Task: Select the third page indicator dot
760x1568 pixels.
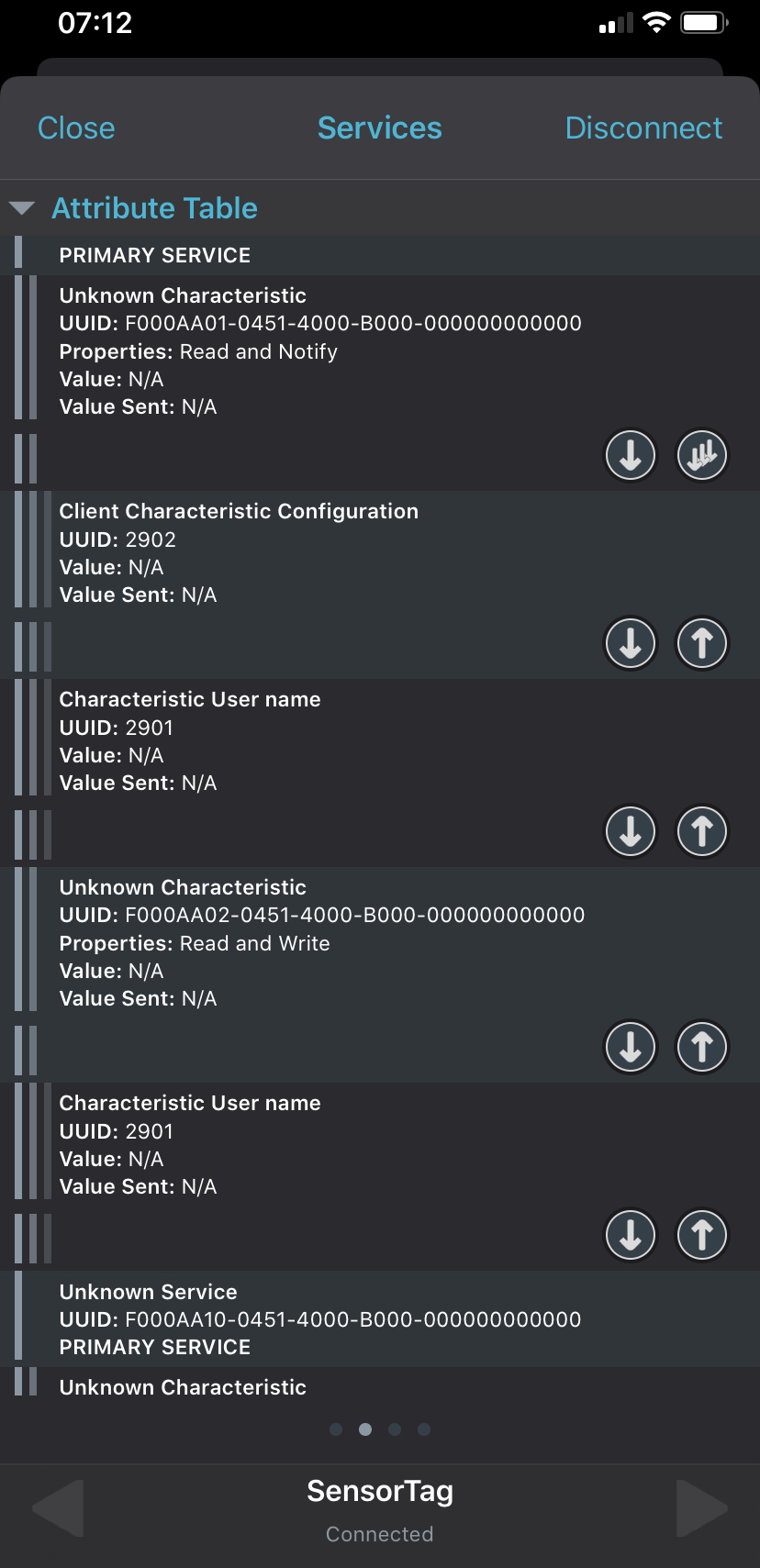Action: click(x=395, y=1429)
